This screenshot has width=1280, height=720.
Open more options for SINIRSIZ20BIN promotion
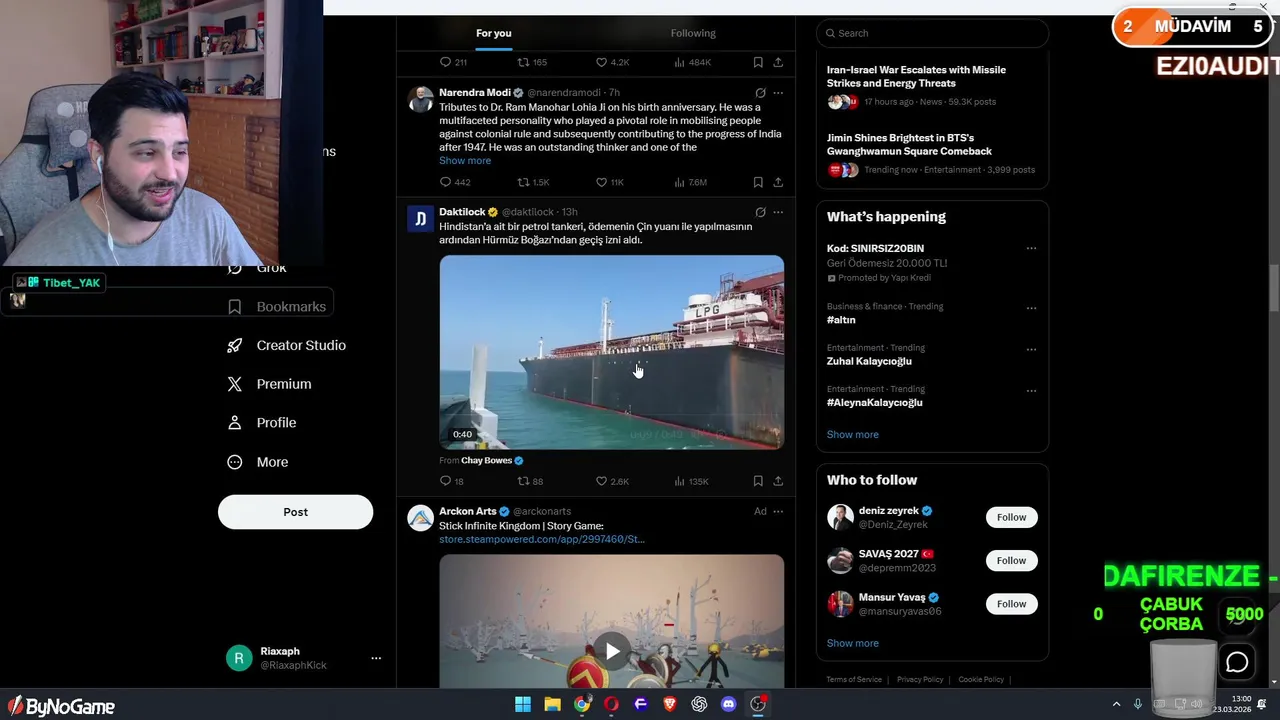click(x=1031, y=249)
